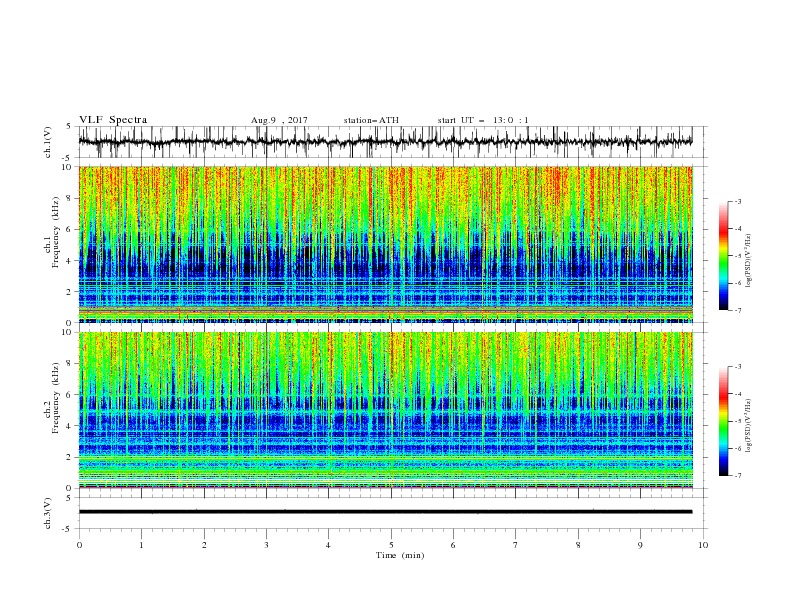The width and height of the screenshot is (792, 612).
Task: Click the "3" time axis tick label
Action: pyautogui.click(x=266, y=545)
